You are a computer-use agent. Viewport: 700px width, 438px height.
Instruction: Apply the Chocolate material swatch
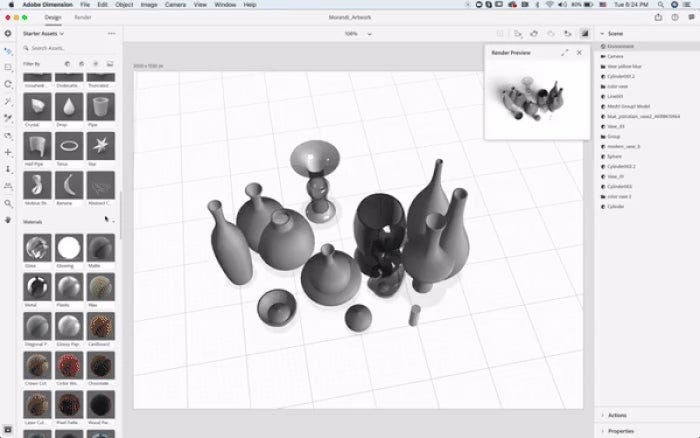[101, 366]
